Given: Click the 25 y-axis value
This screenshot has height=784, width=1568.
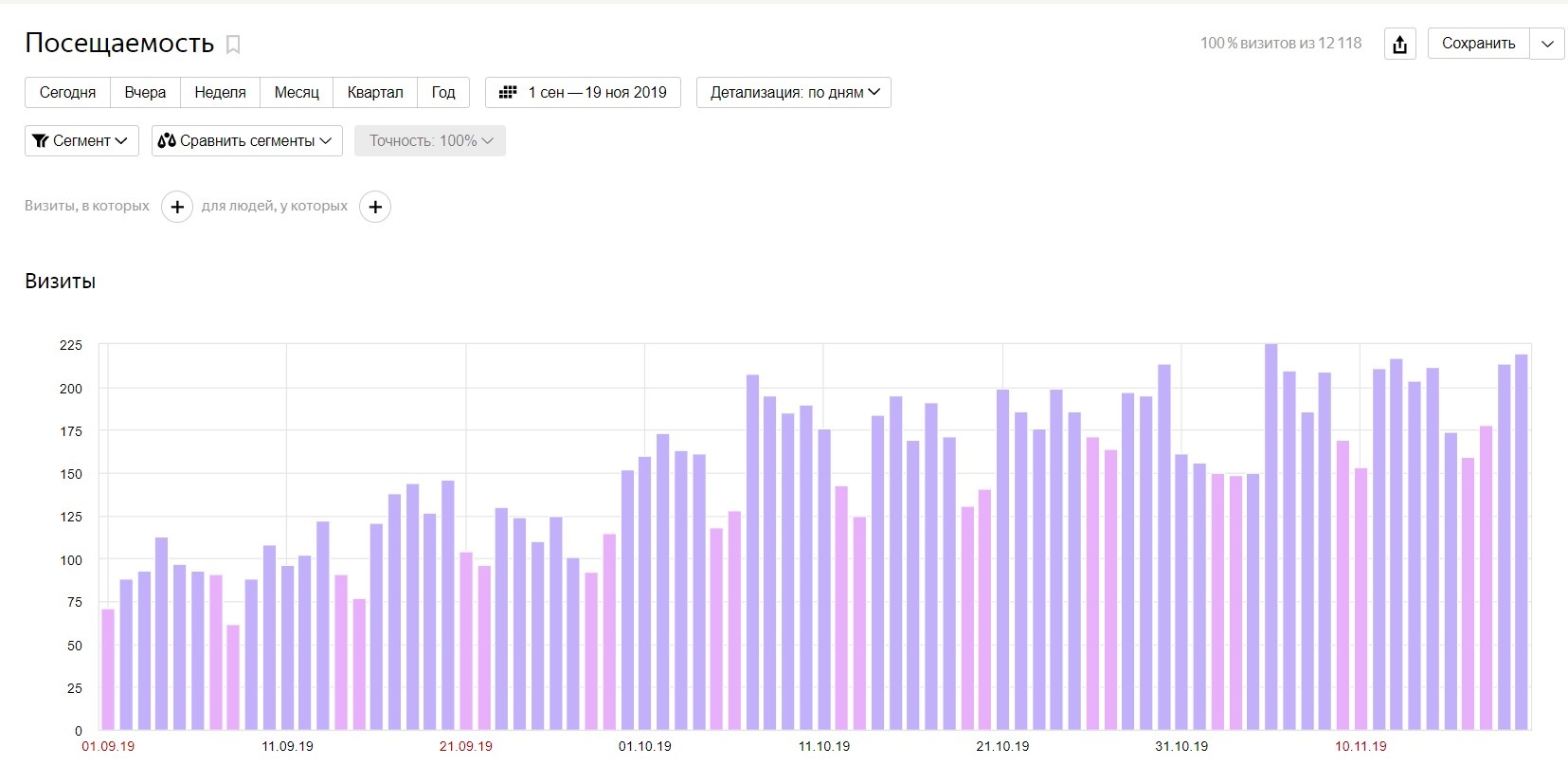Looking at the screenshot, I should pos(75,688).
